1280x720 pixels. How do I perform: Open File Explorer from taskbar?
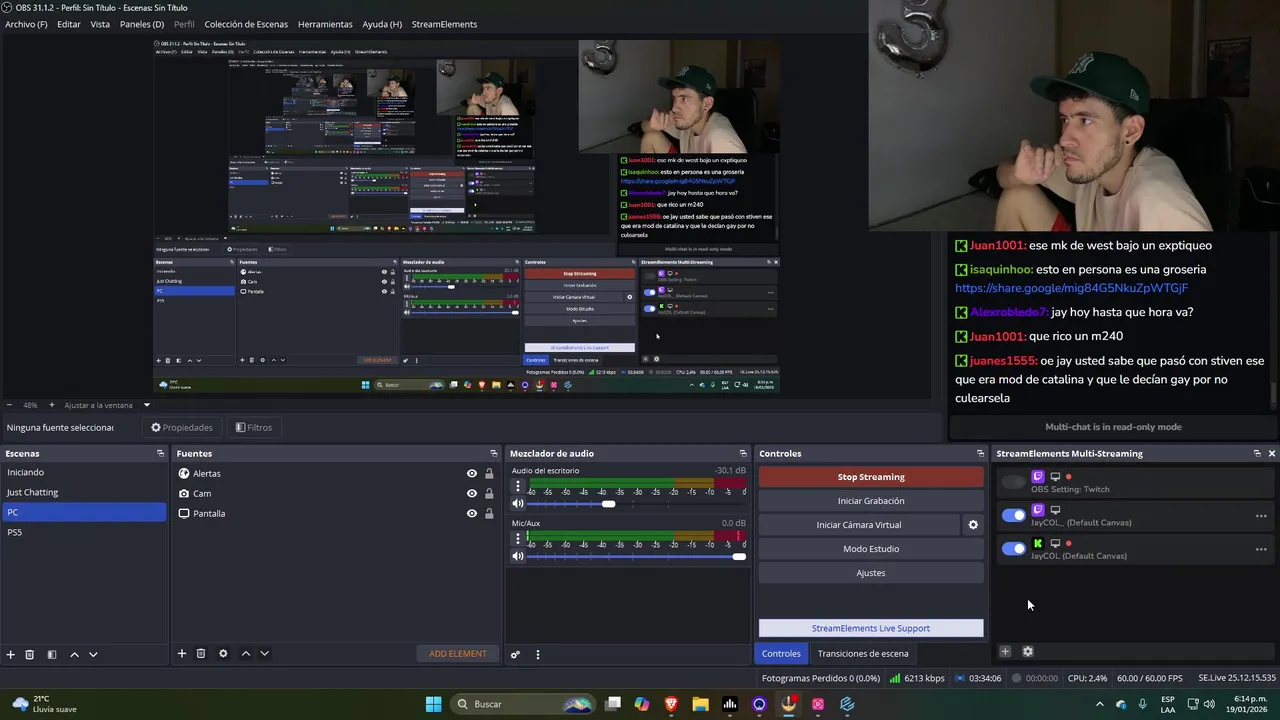(x=700, y=704)
